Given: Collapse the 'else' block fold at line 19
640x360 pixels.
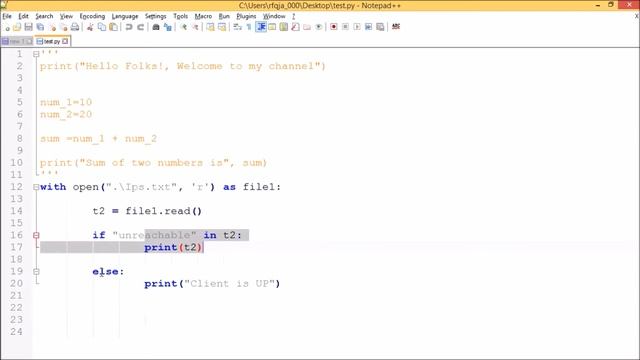Looking at the screenshot, I should tap(36, 271).
